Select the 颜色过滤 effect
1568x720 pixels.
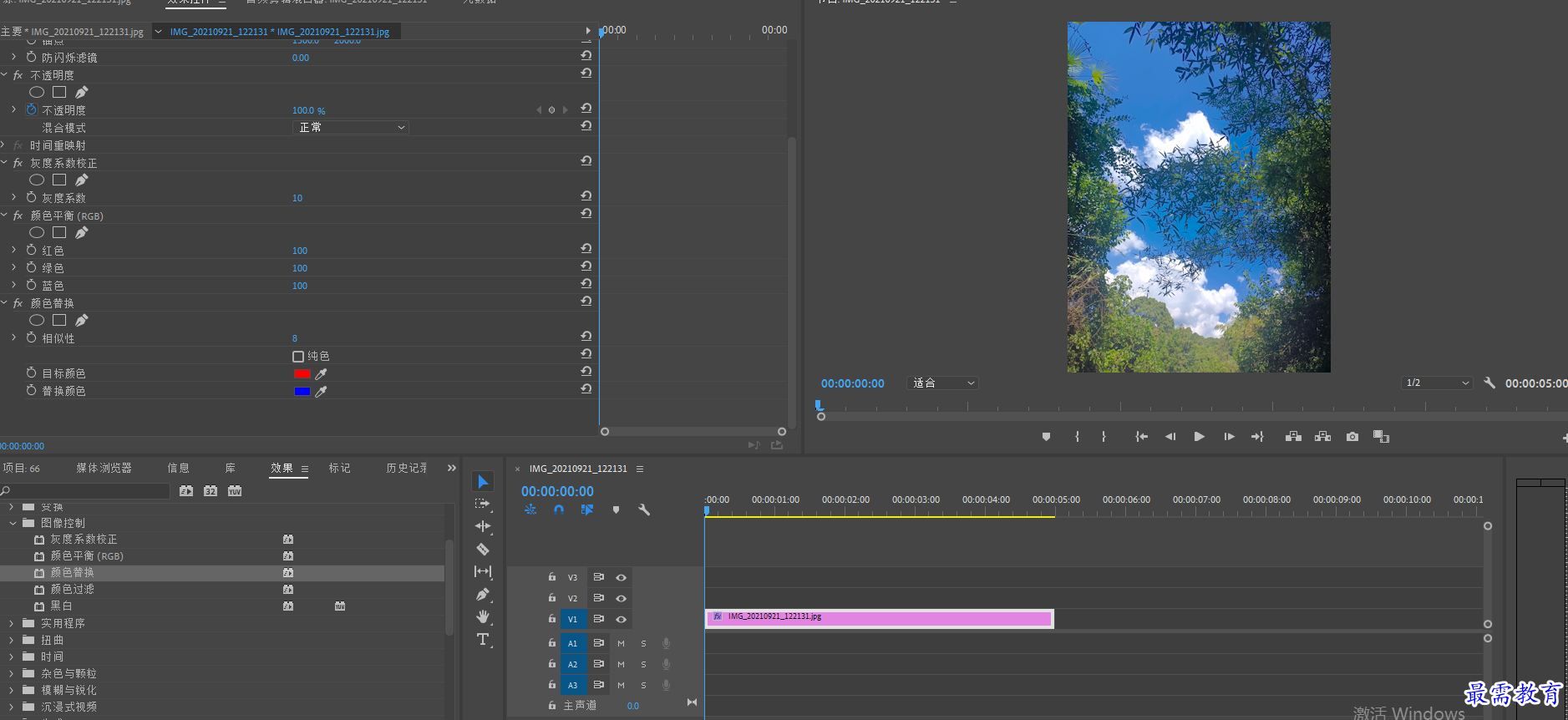[x=72, y=589]
